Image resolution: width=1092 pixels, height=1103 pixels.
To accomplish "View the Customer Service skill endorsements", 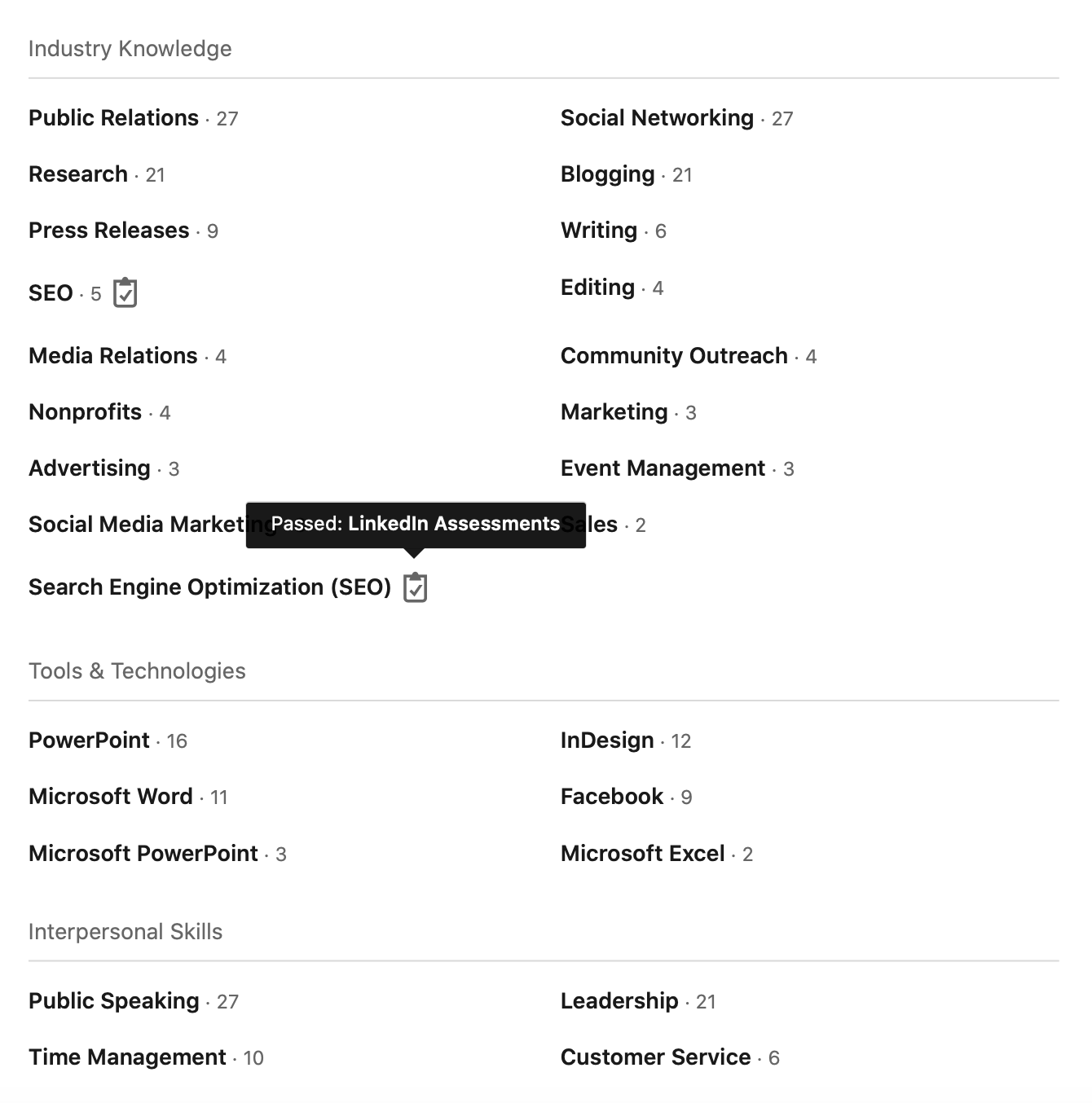I will point(655,1057).
